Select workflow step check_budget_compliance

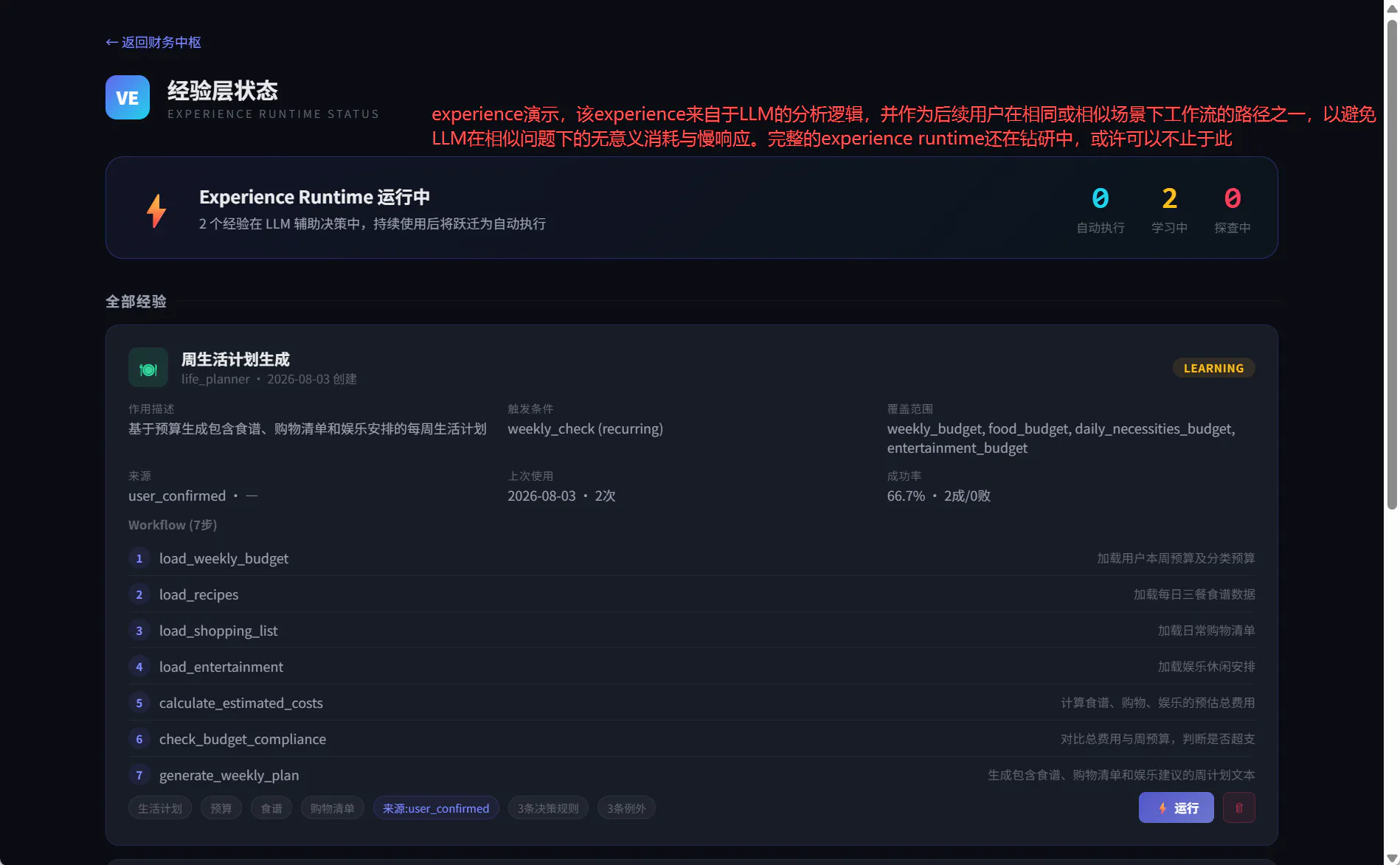point(692,739)
